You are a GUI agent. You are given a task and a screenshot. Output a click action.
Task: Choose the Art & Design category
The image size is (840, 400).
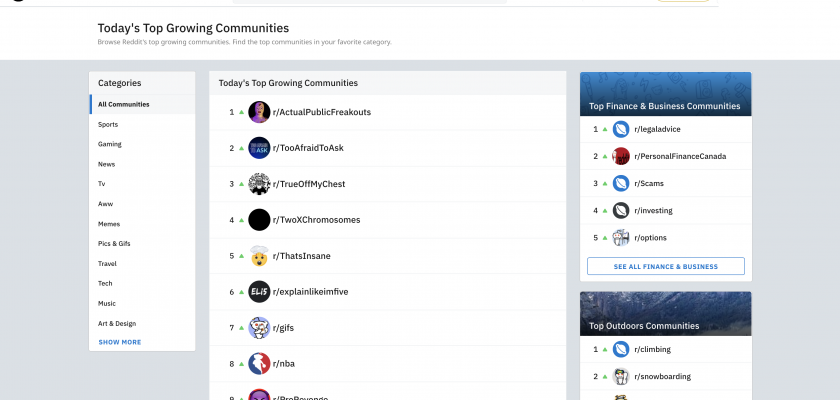click(x=116, y=323)
